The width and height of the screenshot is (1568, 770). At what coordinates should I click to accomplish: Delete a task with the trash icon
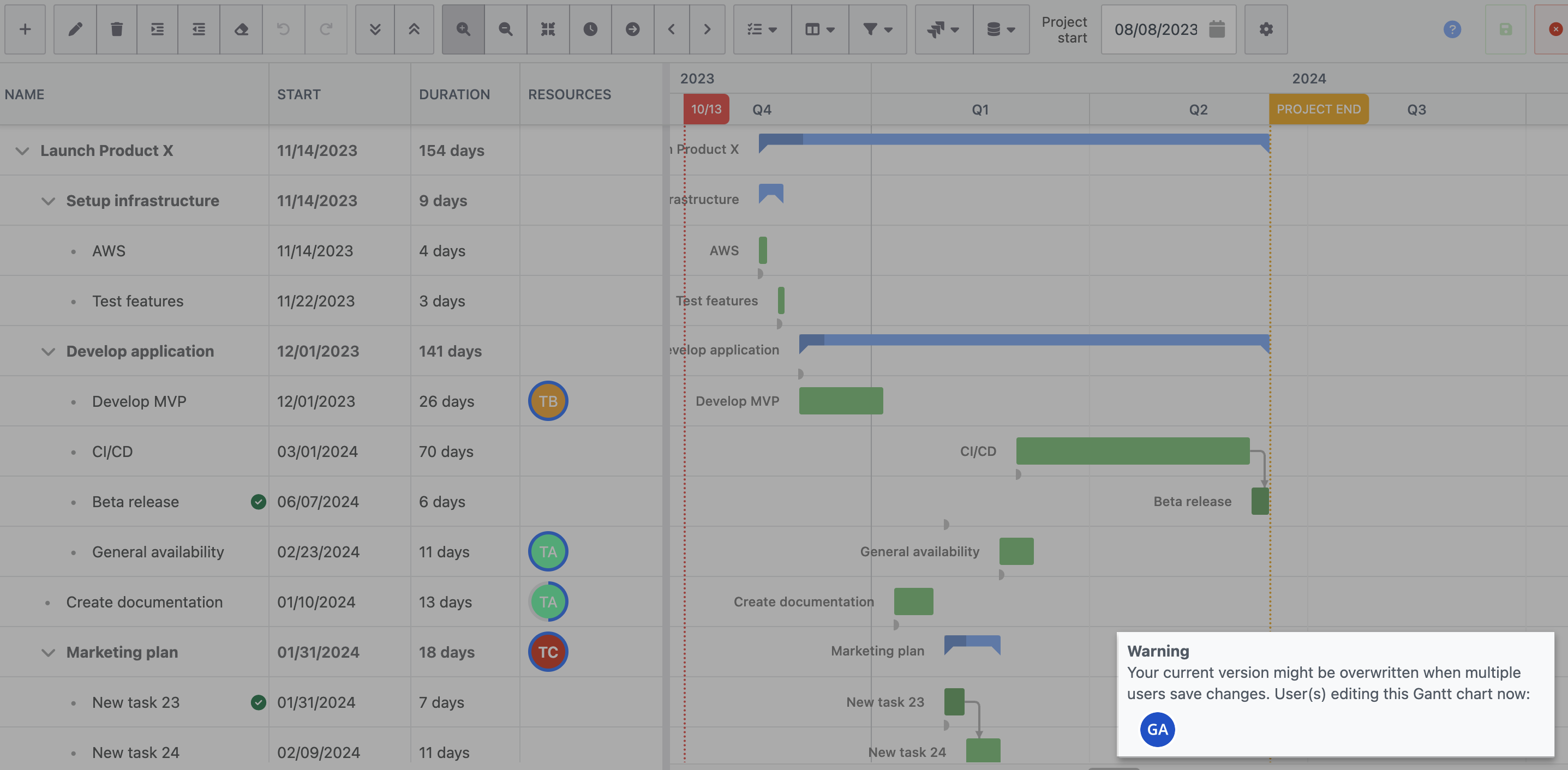pyautogui.click(x=117, y=28)
